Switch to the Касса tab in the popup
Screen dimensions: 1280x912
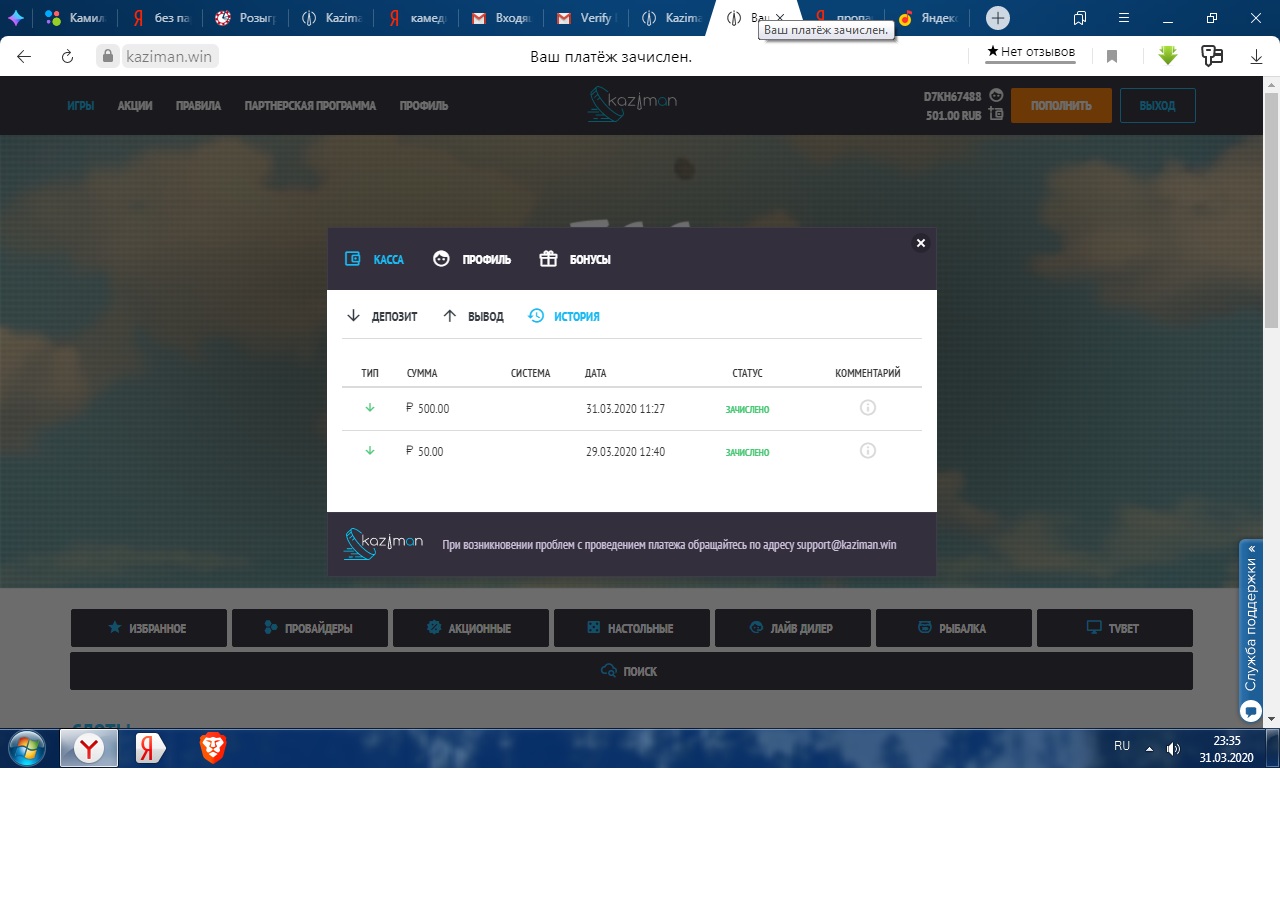click(374, 259)
